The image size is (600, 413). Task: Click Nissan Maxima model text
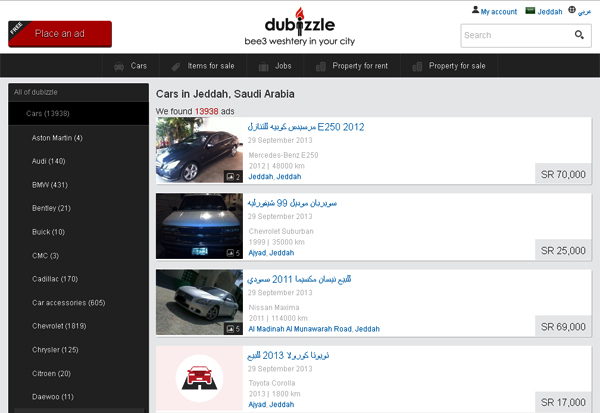[x=274, y=307]
